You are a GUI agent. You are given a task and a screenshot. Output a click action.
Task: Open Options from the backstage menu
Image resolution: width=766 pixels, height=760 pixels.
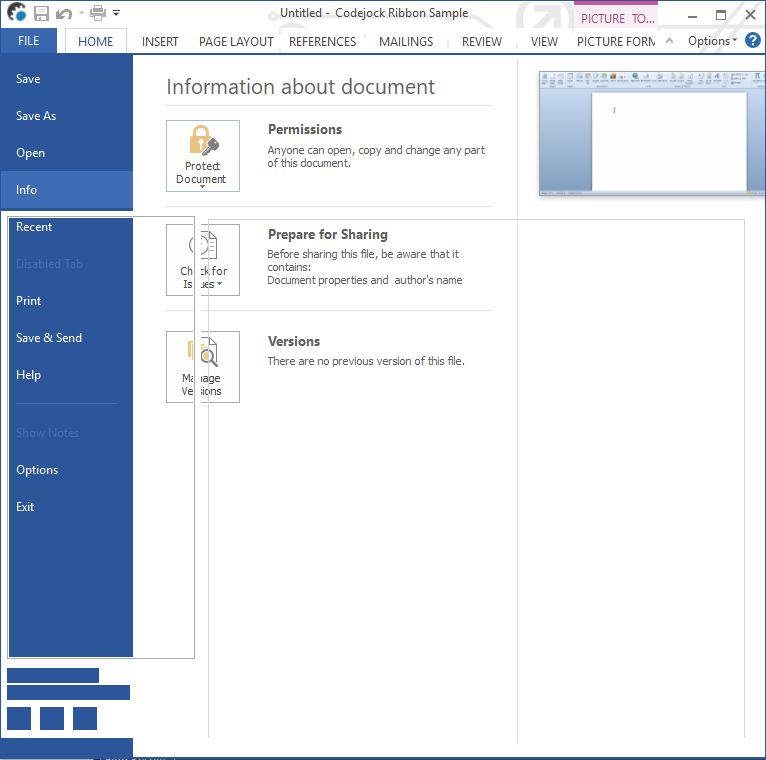pos(70,470)
